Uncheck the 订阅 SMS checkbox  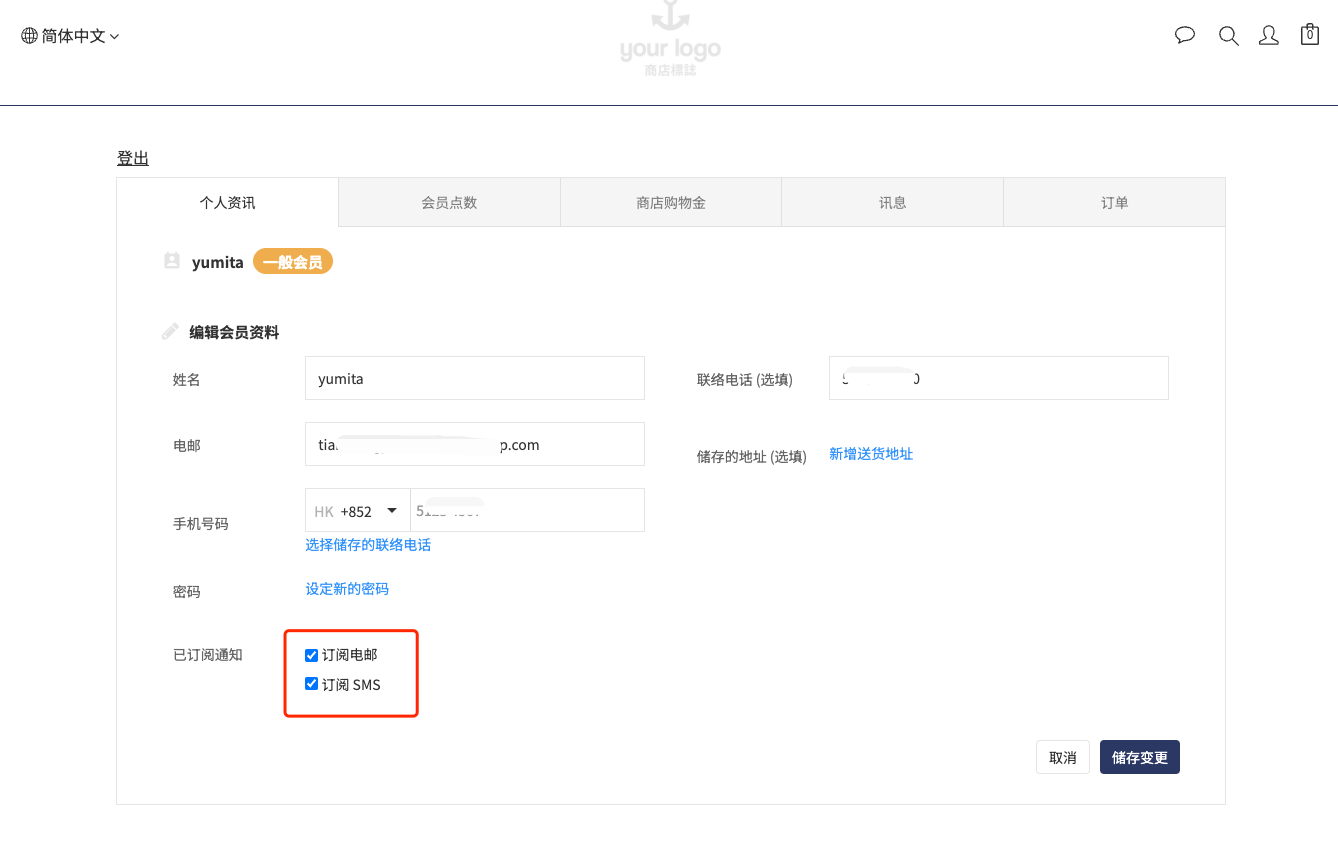(x=311, y=685)
